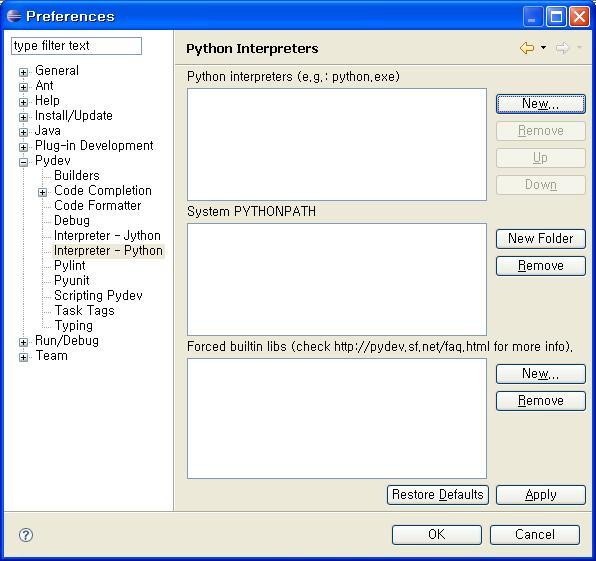Open the Typing preference page

(73, 325)
